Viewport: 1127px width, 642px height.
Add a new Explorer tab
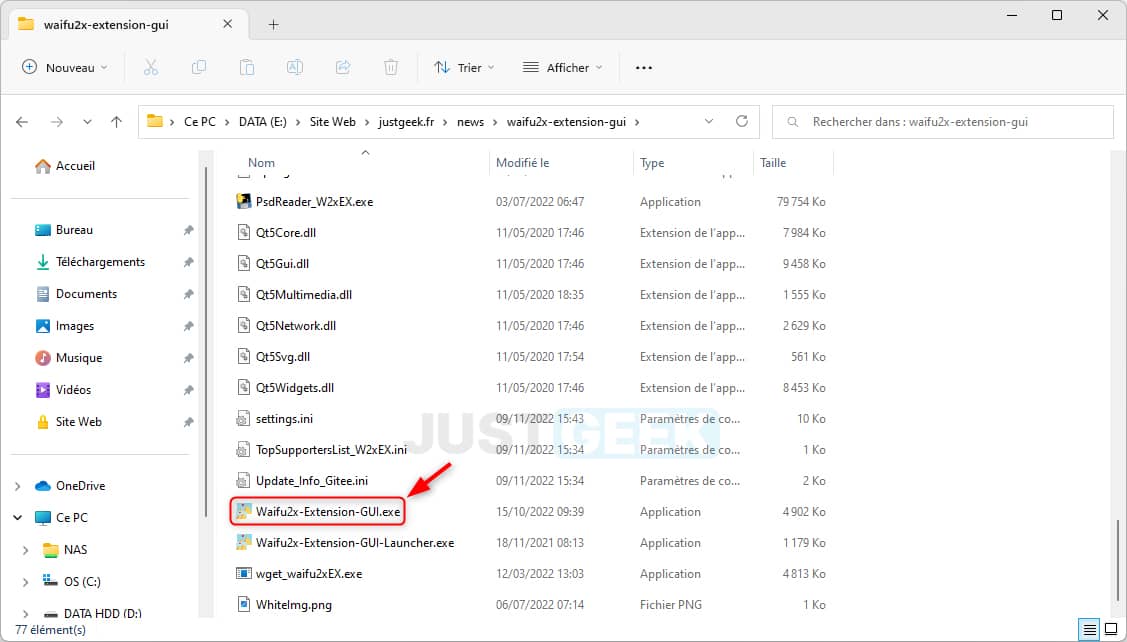[x=273, y=24]
